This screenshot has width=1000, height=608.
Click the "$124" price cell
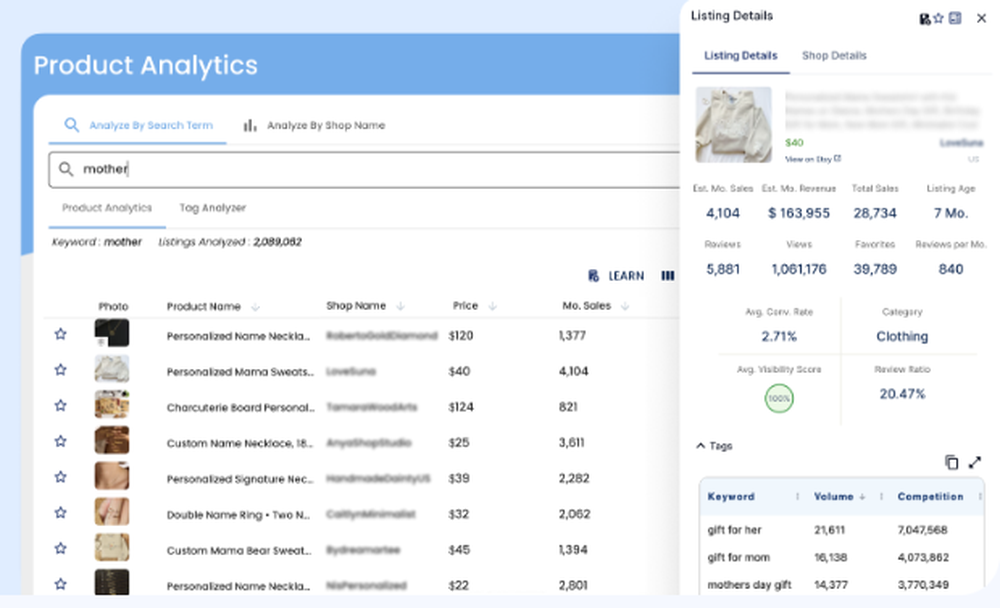(461, 407)
